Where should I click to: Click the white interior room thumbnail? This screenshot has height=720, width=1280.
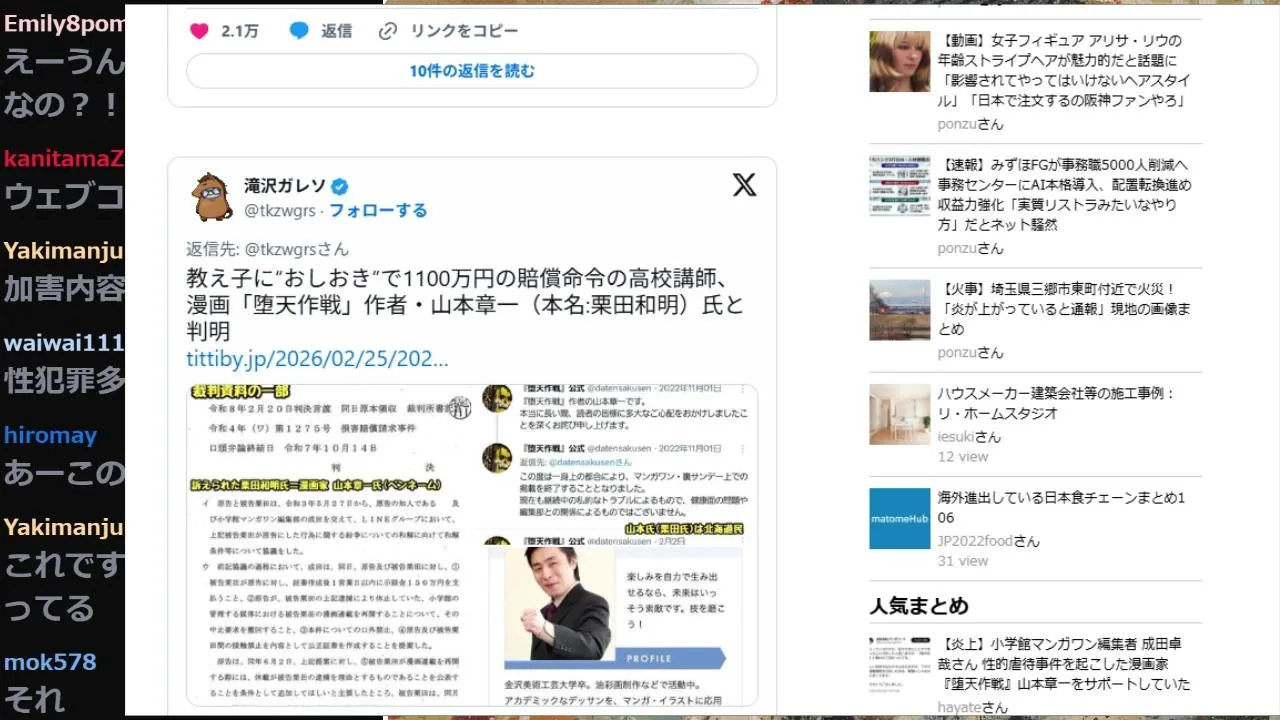click(899, 414)
